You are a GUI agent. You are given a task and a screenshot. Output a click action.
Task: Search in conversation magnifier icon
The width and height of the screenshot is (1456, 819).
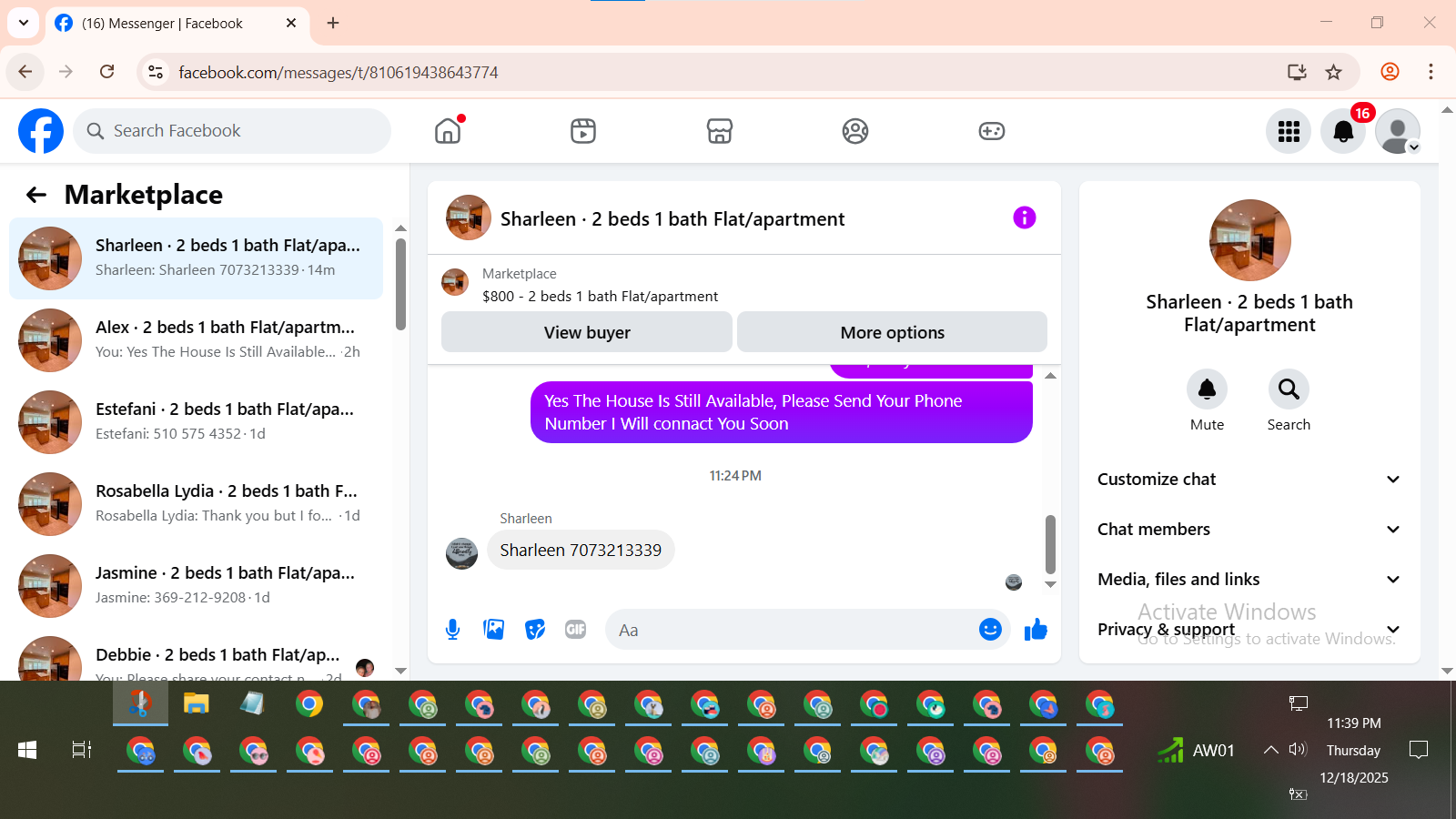coord(1289,389)
